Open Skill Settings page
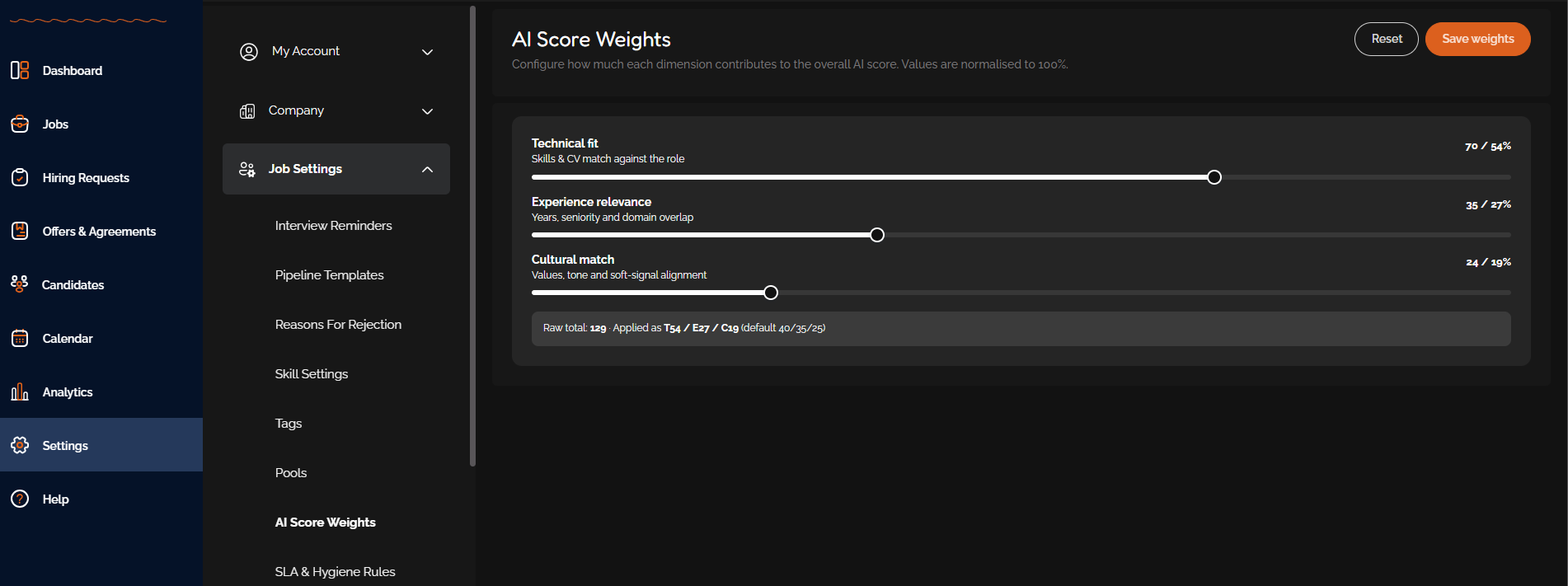 coord(312,373)
